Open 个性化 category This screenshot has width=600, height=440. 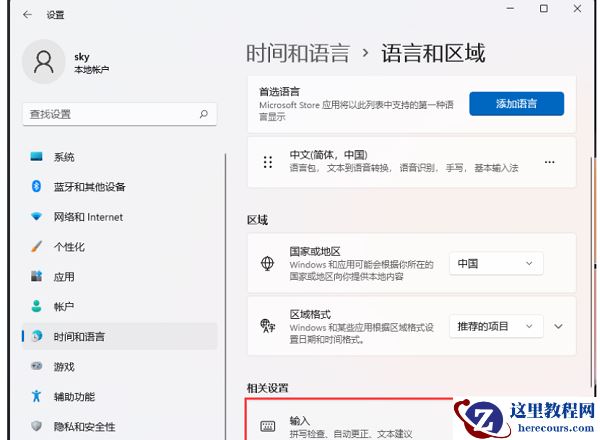pos(119,247)
